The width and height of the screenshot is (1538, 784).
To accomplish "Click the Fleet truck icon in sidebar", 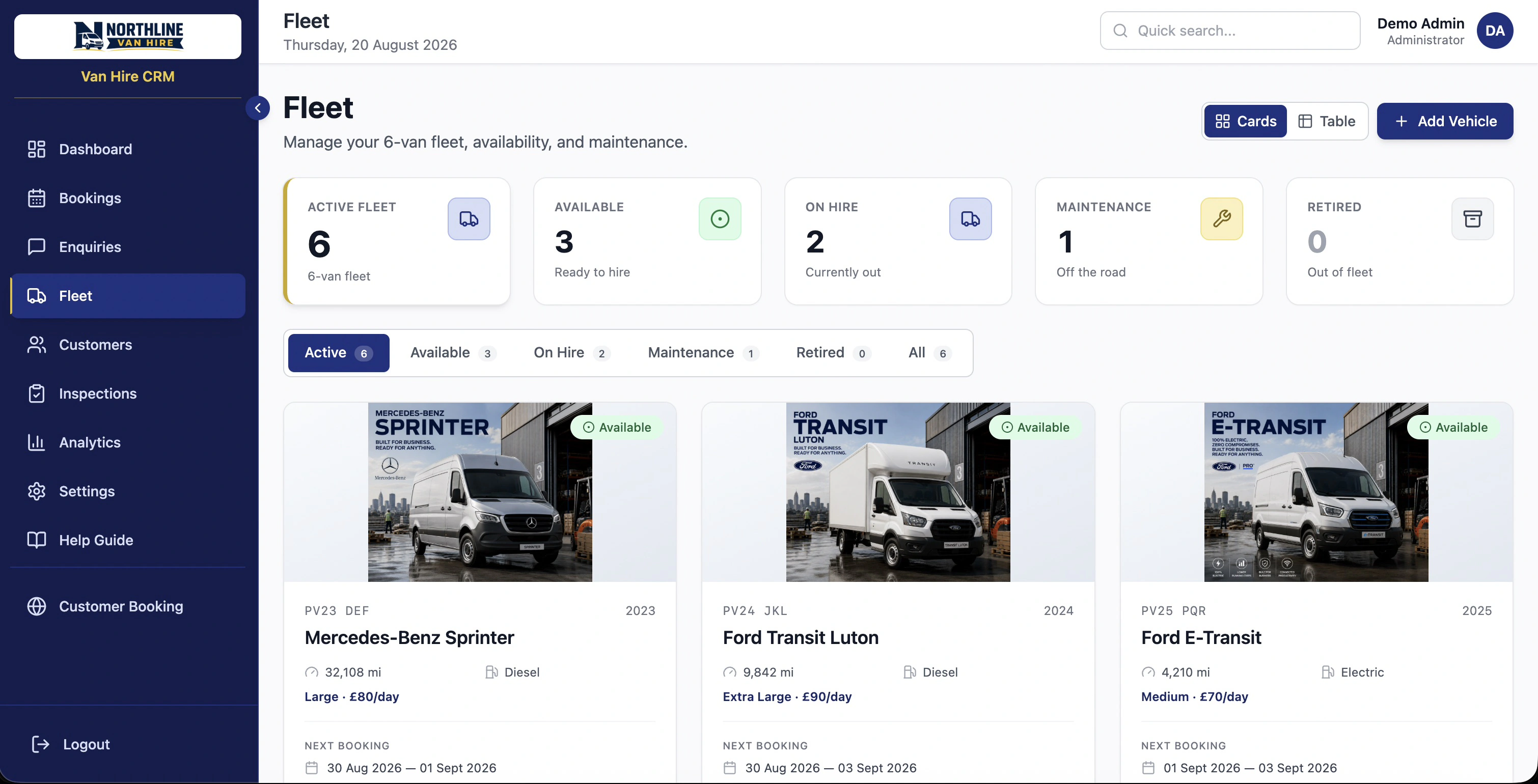I will (37, 296).
